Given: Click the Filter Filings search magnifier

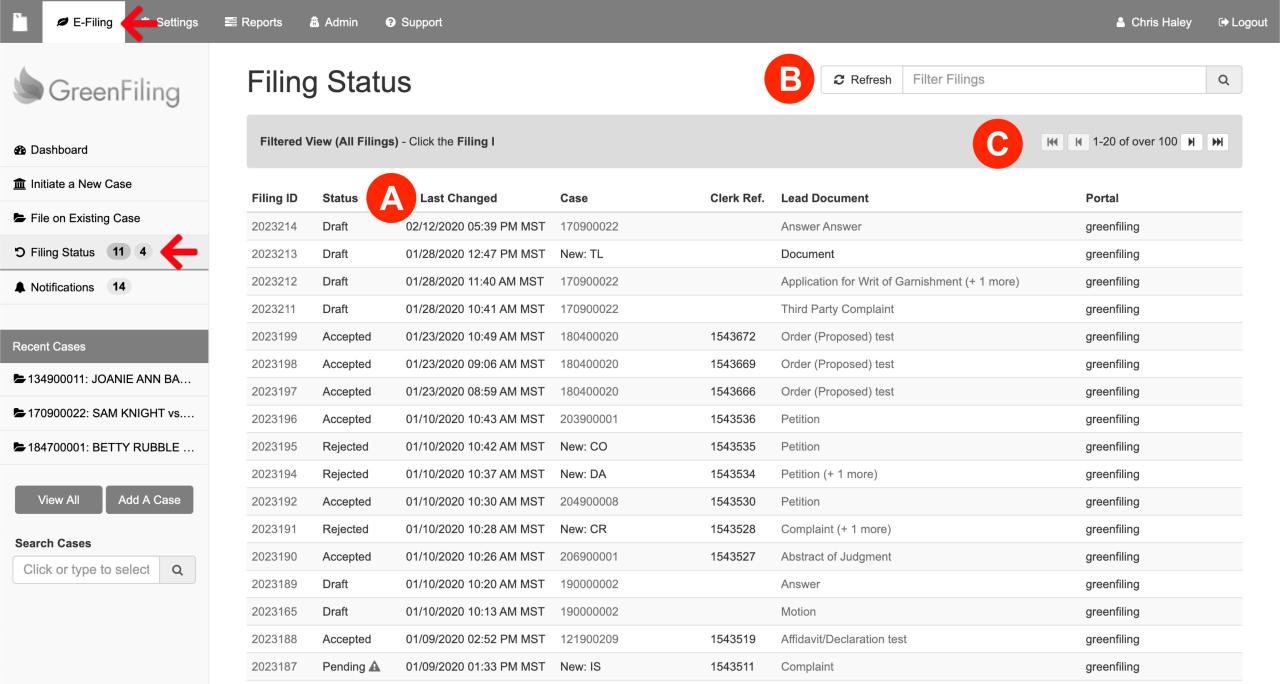Looking at the screenshot, I should click(x=1225, y=78).
